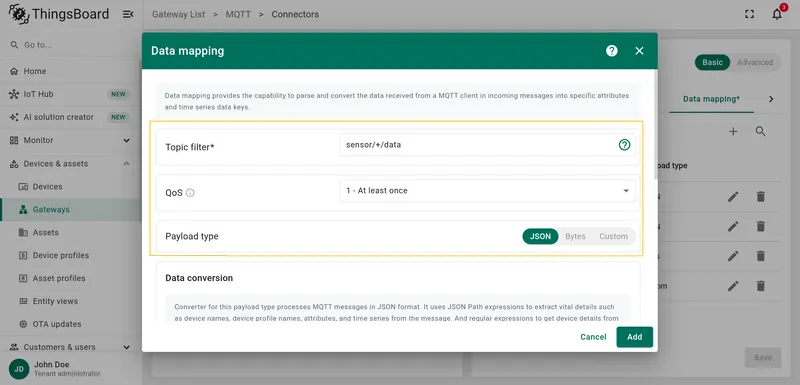This screenshot has height=385, width=800.
Task: Open the John Doe user avatar
Action: [19, 369]
